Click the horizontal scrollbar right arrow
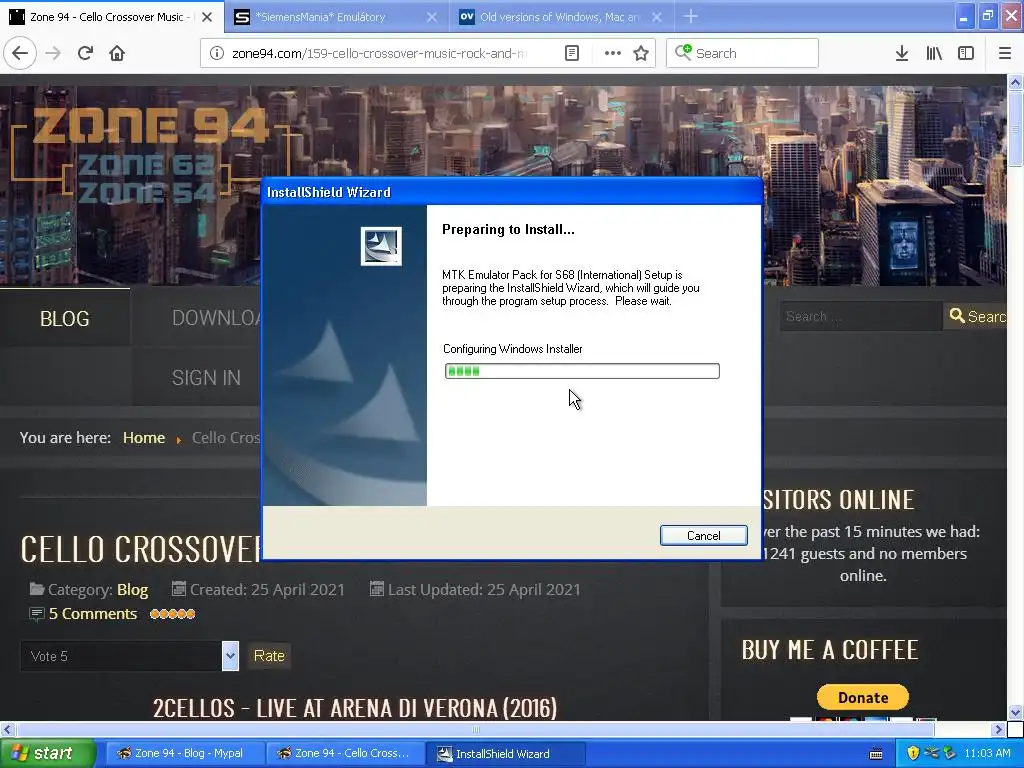The image size is (1024, 768). pos(998,729)
